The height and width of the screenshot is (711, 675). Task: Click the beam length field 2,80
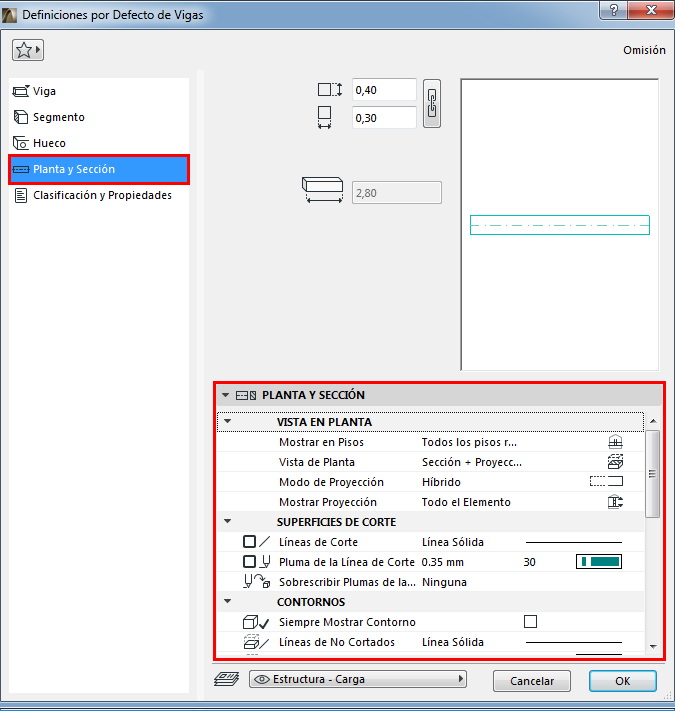pyautogui.click(x=397, y=193)
